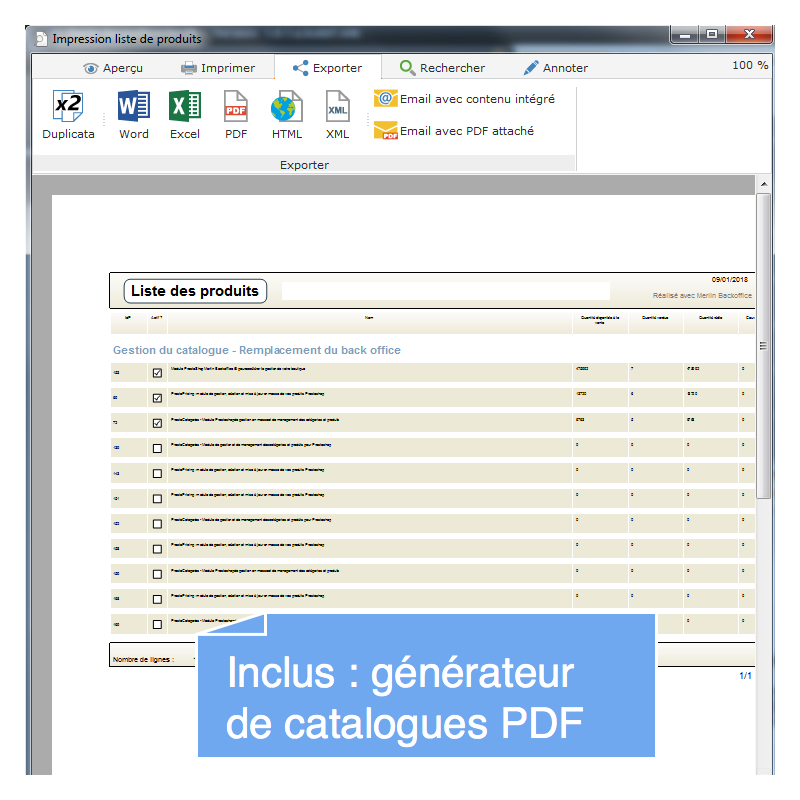
Task: Click the Duplicata x2 icon
Action: pyautogui.click(x=68, y=107)
